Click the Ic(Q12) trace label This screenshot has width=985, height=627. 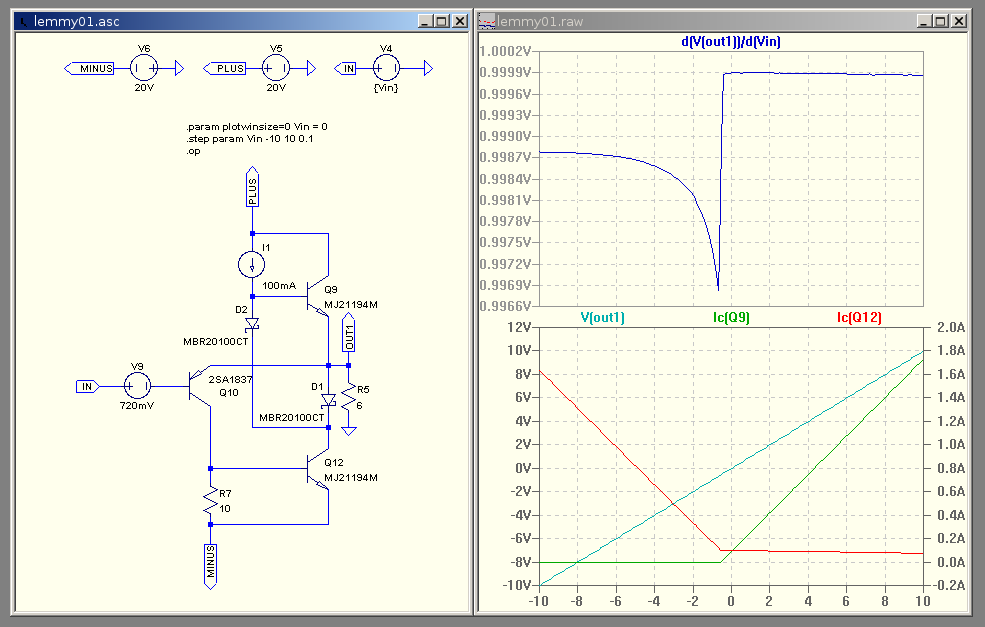(859, 317)
